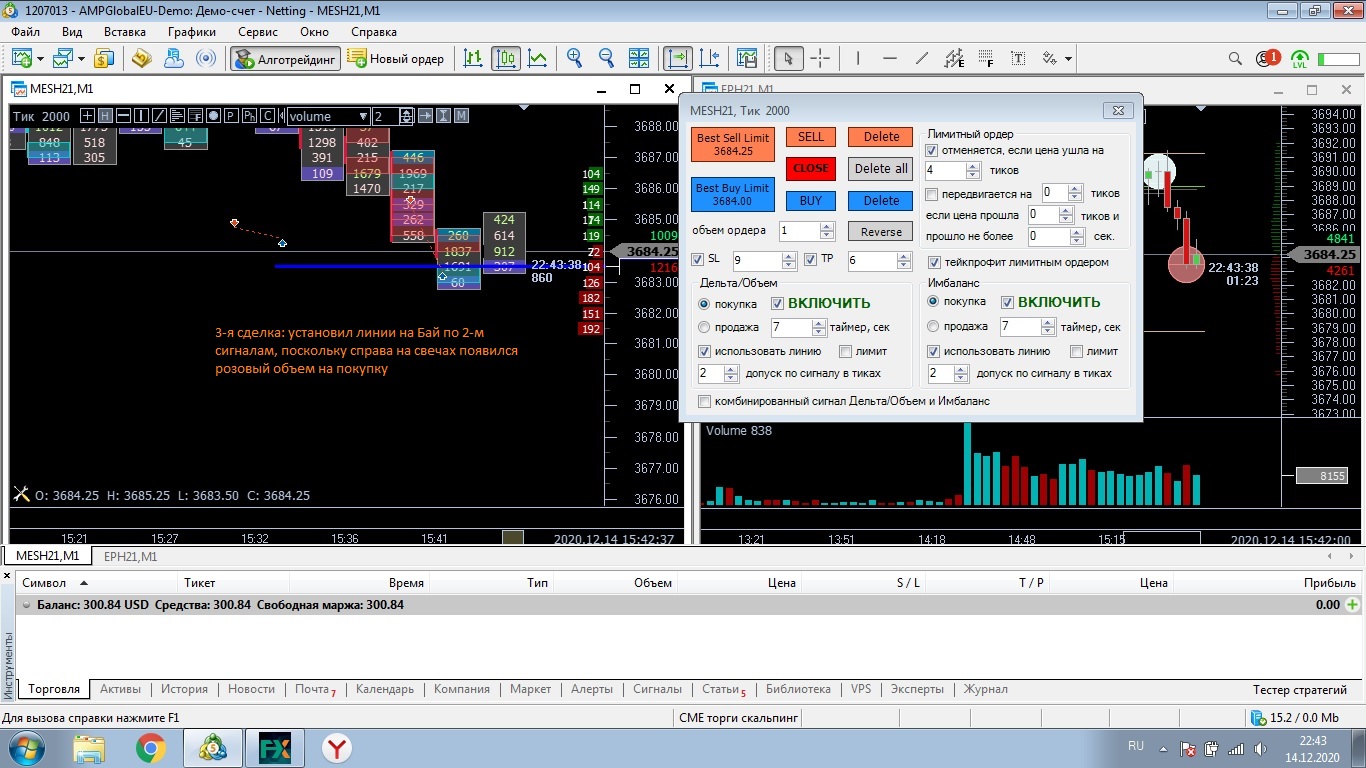Screen dimensions: 1366x768
Task: Adjust TP value spinner
Action: (904, 261)
